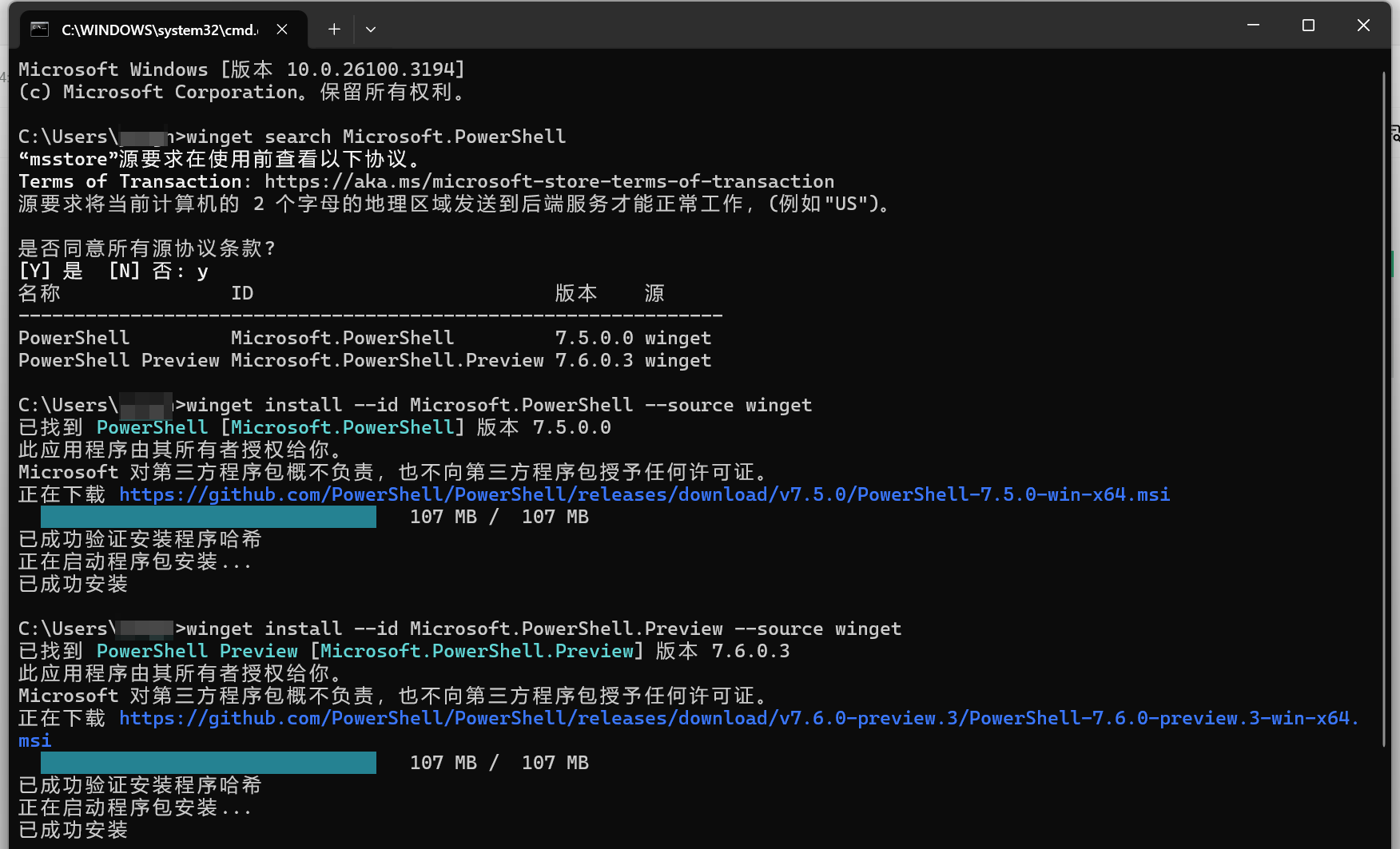Viewport: 1400px width, 849px height.
Task: Click the cyan 'PowerShell Preview' package name
Action: coord(197,652)
